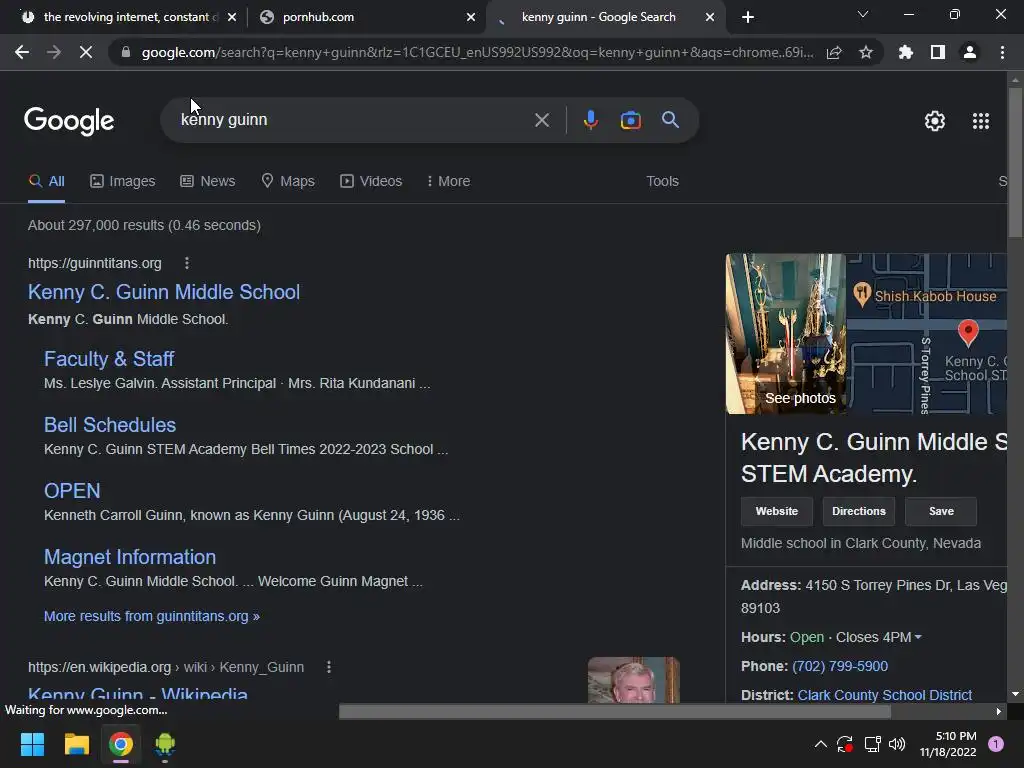Open taskbar clock showing 5:10 PM
This screenshot has width=1024, height=768.
(948, 744)
